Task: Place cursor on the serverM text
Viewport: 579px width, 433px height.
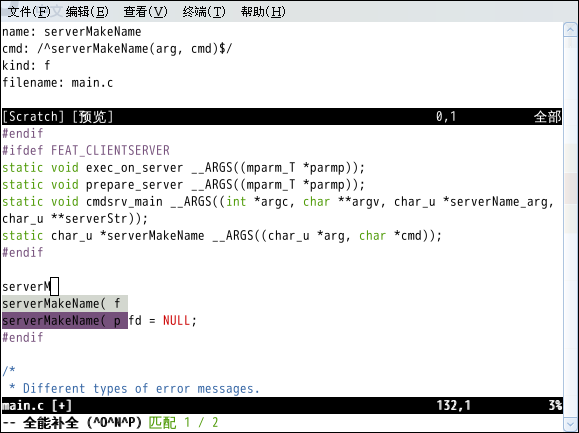Action: point(26,287)
